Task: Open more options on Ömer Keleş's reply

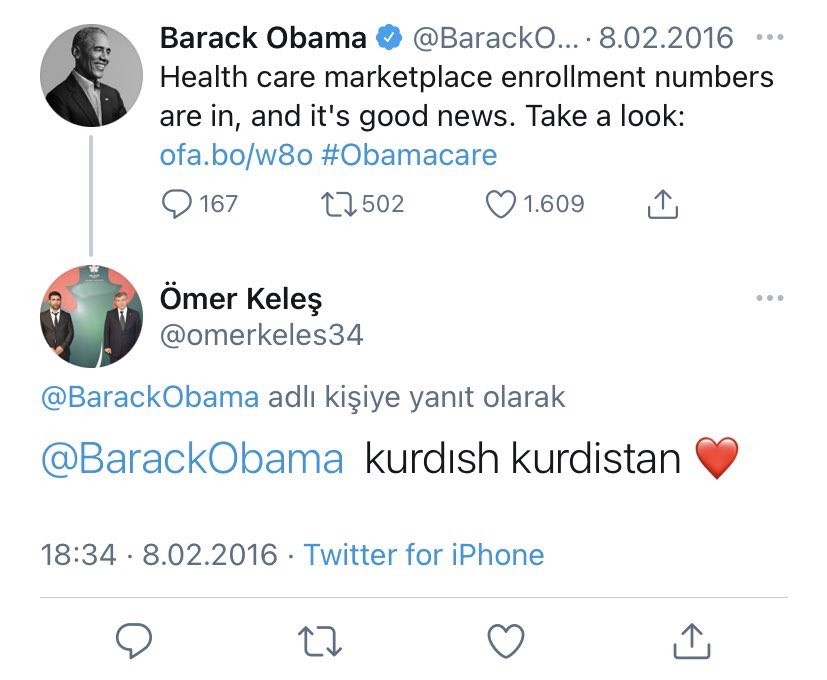Action: 769,298
